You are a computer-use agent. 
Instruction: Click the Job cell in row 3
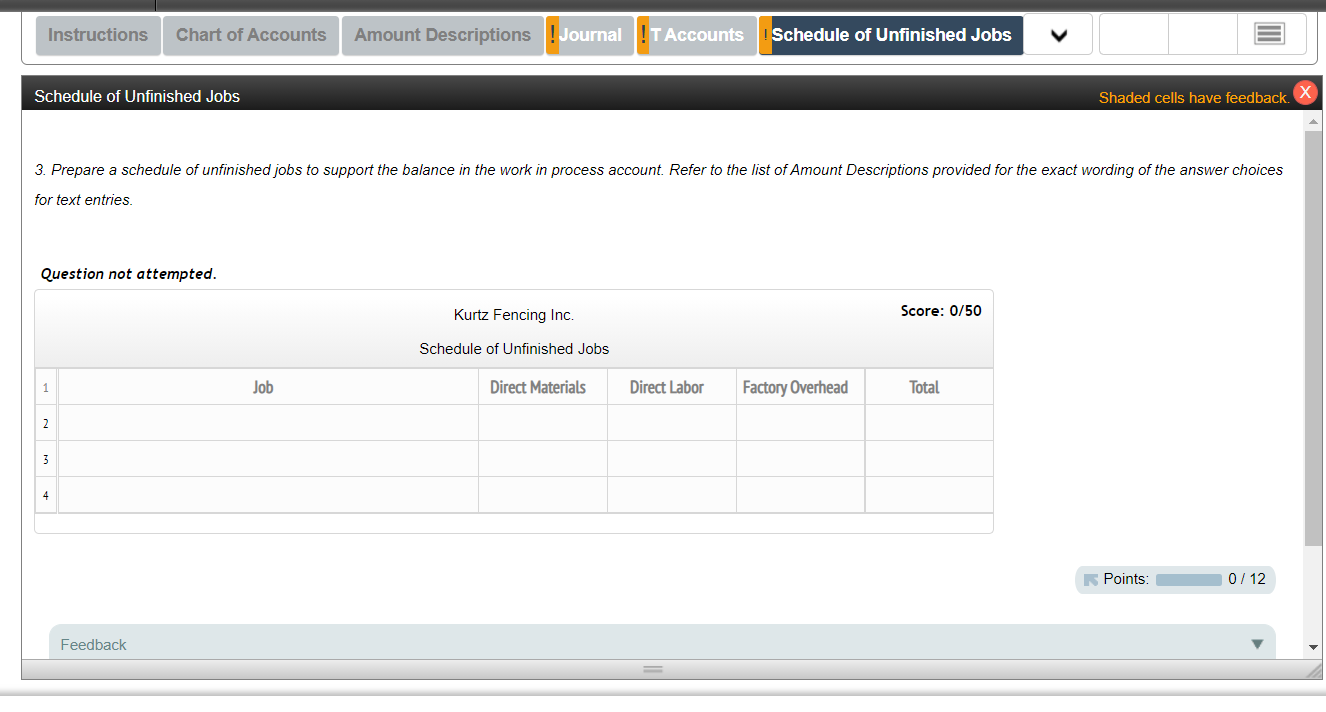[268, 459]
